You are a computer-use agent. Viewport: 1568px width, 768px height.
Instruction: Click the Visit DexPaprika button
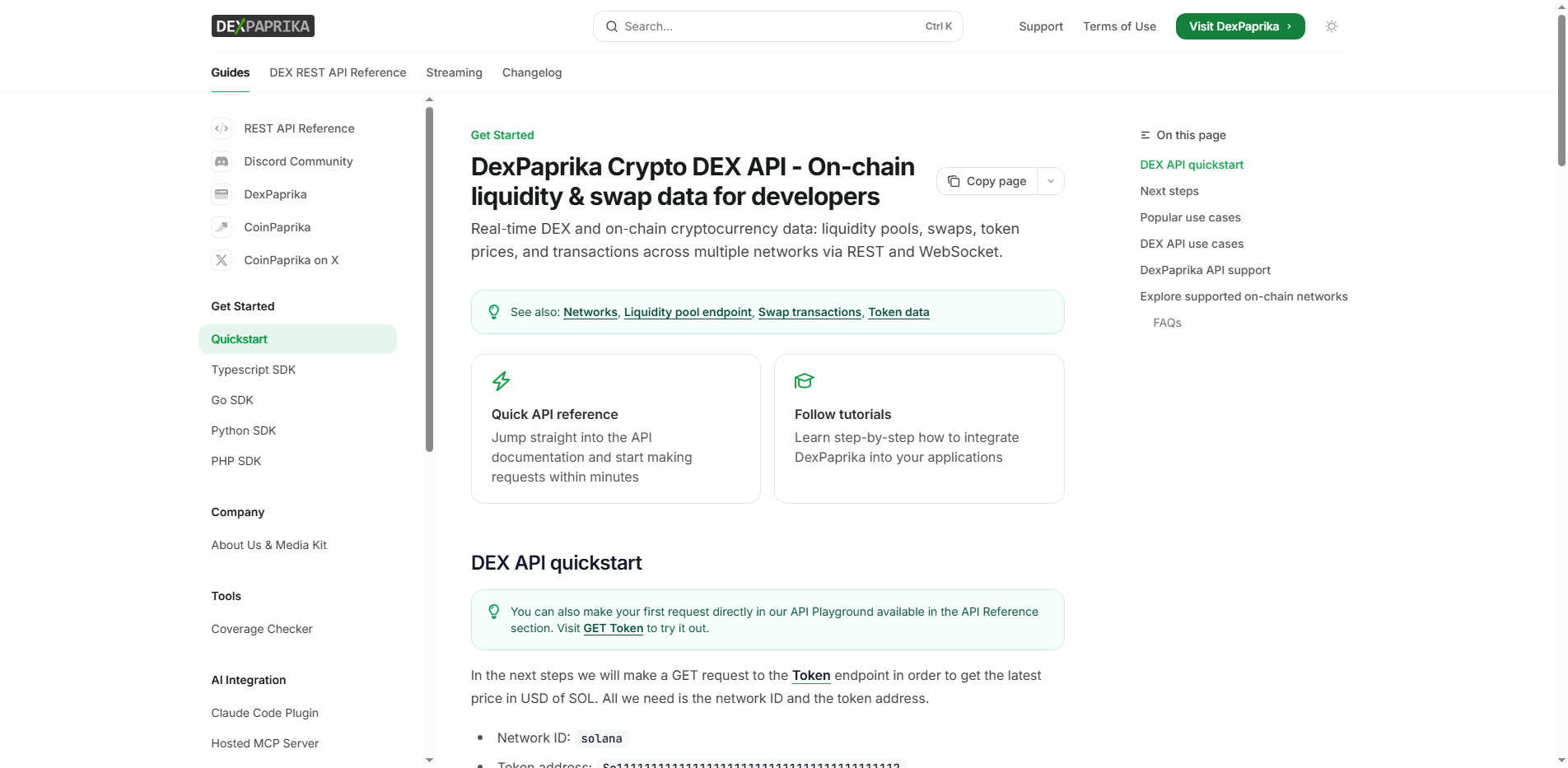[x=1239, y=26]
